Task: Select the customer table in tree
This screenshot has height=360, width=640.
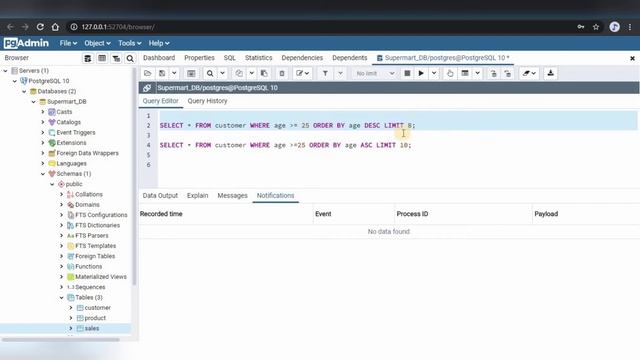Action: point(98,308)
